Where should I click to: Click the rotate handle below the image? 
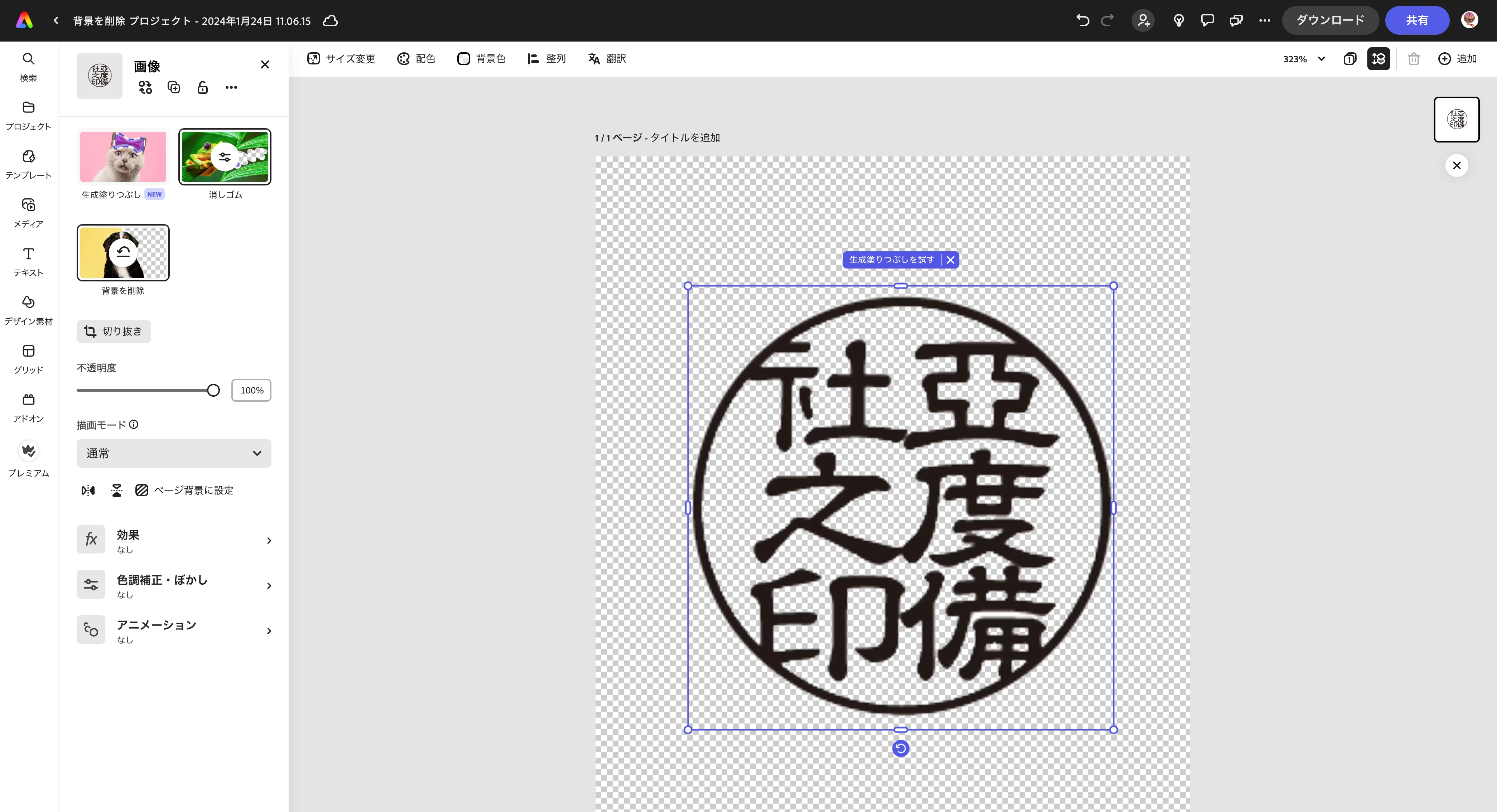pyautogui.click(x=900, y=748)
